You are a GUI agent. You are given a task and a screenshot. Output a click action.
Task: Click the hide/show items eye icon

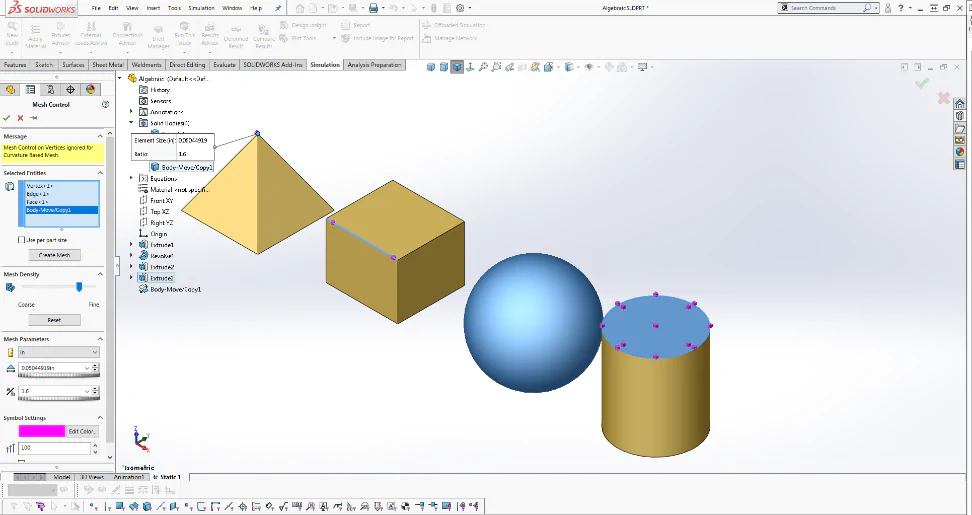click(x=589, y=67)
